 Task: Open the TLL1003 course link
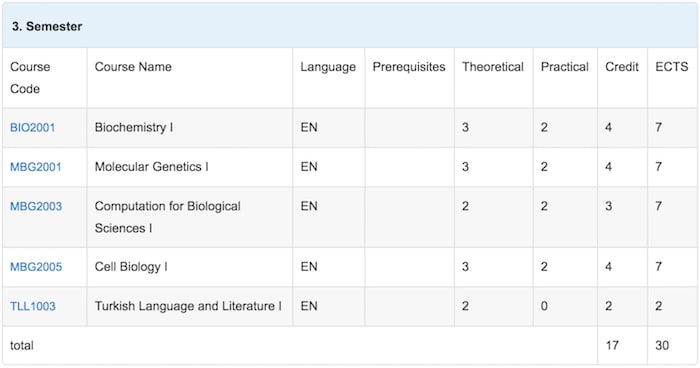point(33,306)
